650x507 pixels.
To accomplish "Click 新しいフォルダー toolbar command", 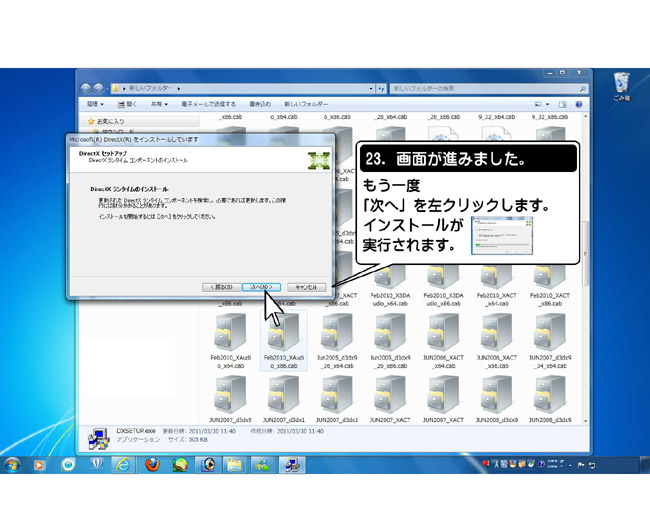I will [306, 104].
